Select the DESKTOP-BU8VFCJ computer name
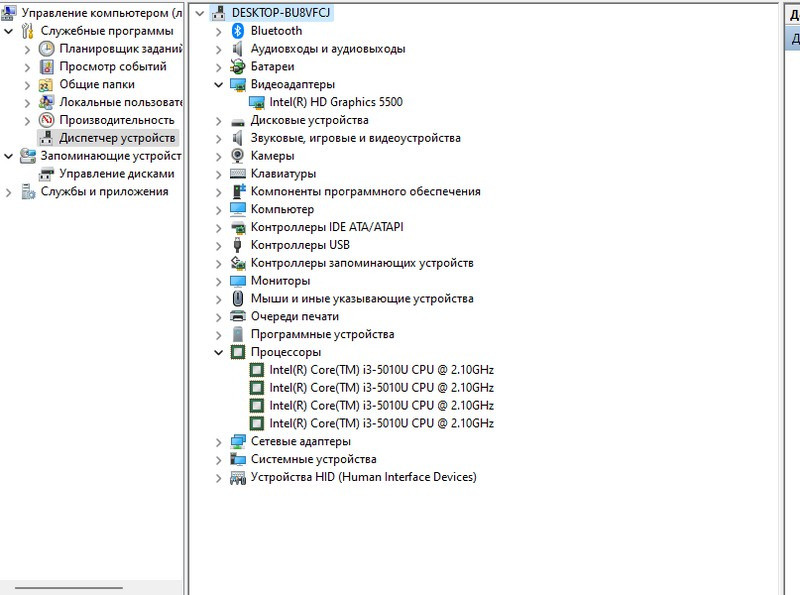800x595 pixels. 281,13
